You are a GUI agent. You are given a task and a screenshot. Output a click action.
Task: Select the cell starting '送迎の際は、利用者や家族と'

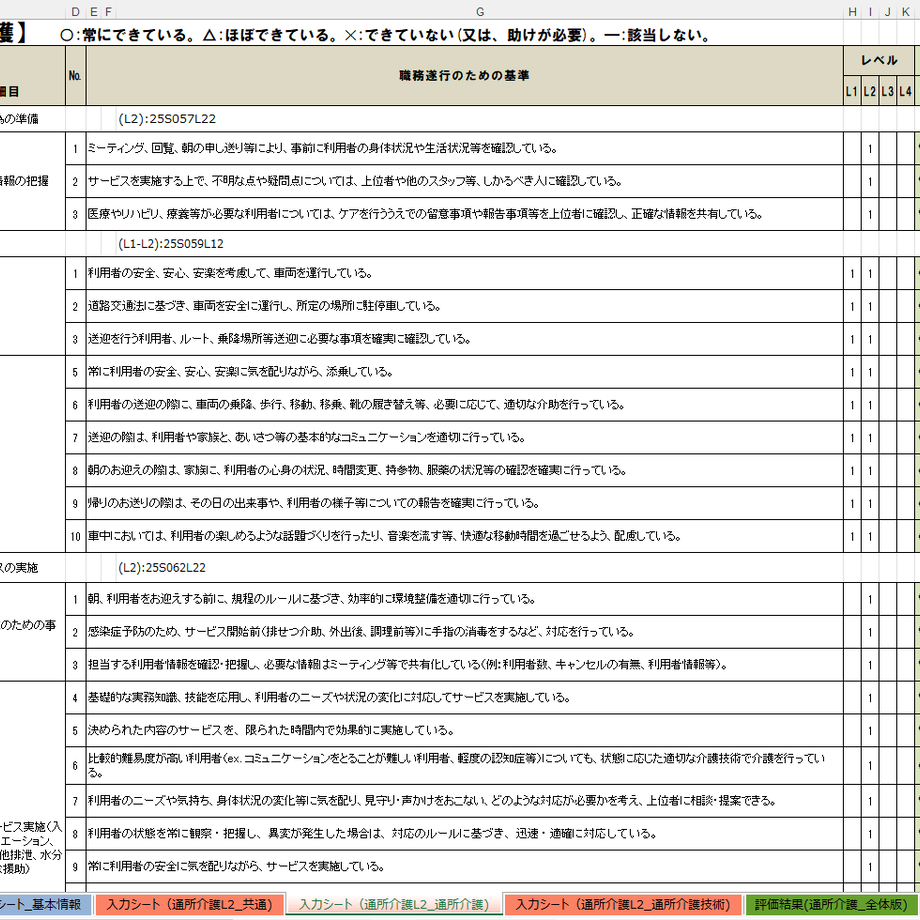(x=465, y=437)
